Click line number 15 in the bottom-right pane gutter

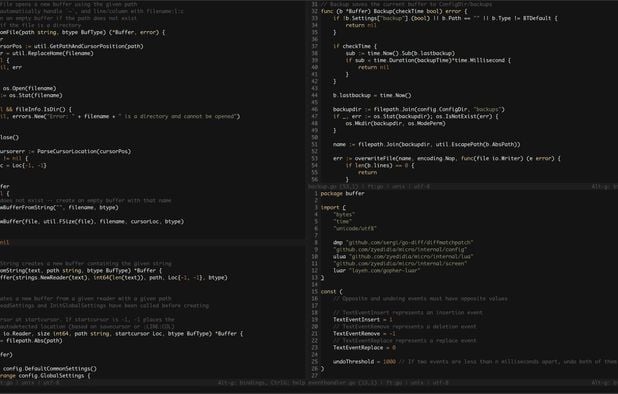point(315,292)
